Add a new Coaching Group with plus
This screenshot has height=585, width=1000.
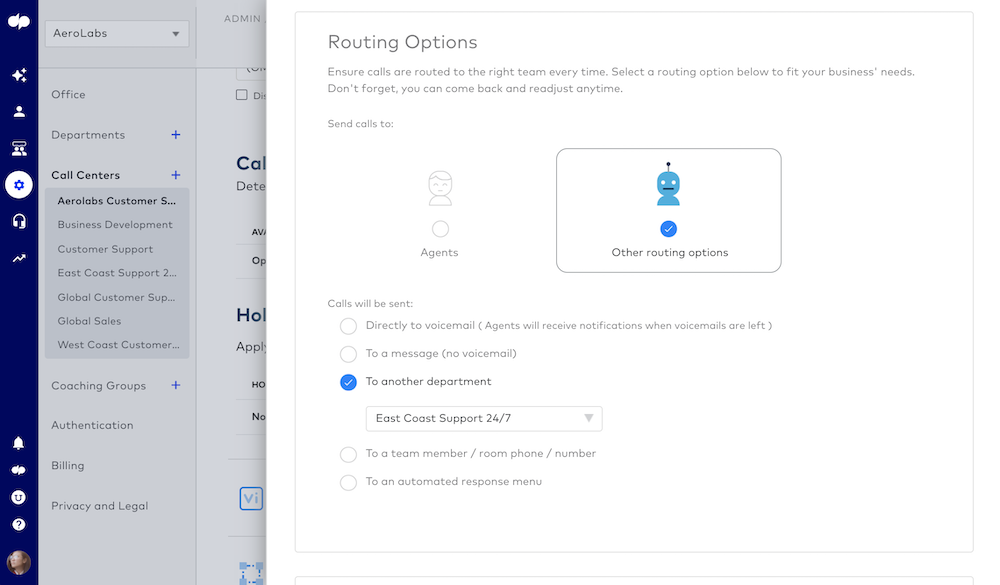[x=175, y=385]
